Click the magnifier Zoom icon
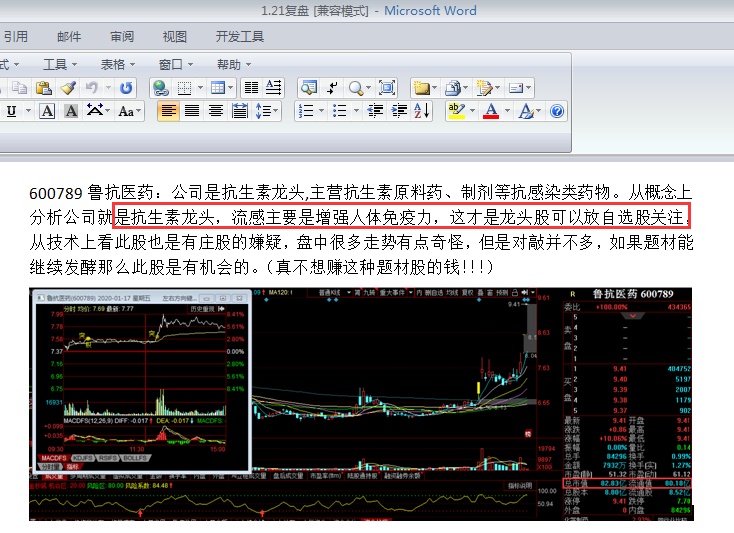The image size is (734, 533). coord(356,88)
